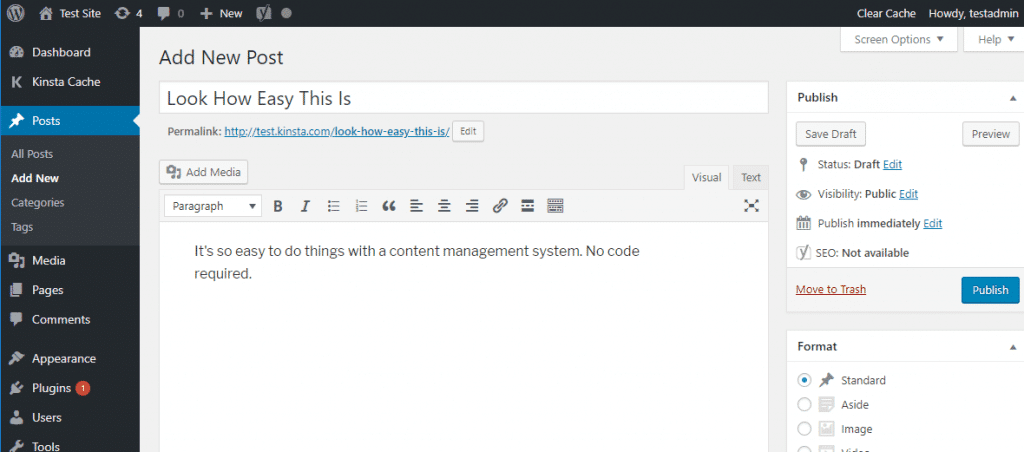Image resolution: width=1024 pixels, height=452 pixels.
Task: Click the Move to Trash link
Action: tap(830, 290)
